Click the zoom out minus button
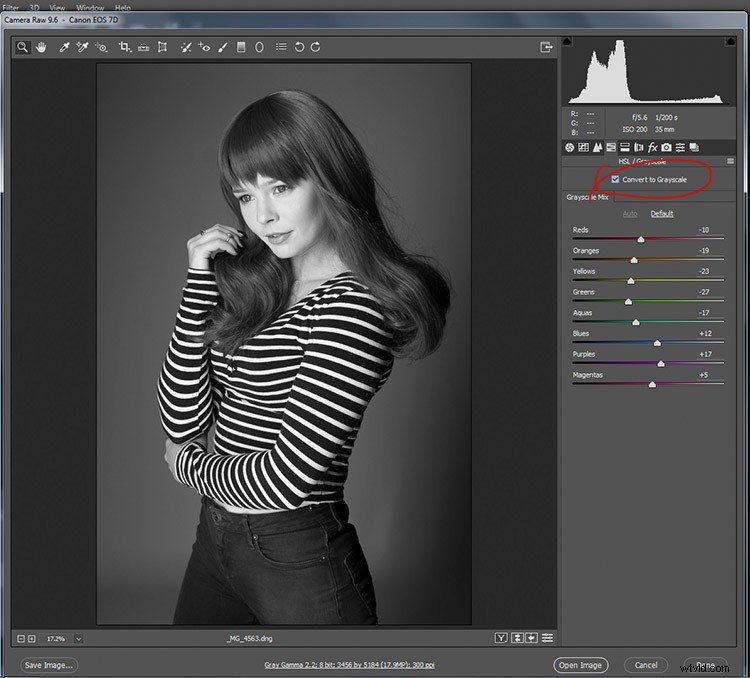 [21, 639]
